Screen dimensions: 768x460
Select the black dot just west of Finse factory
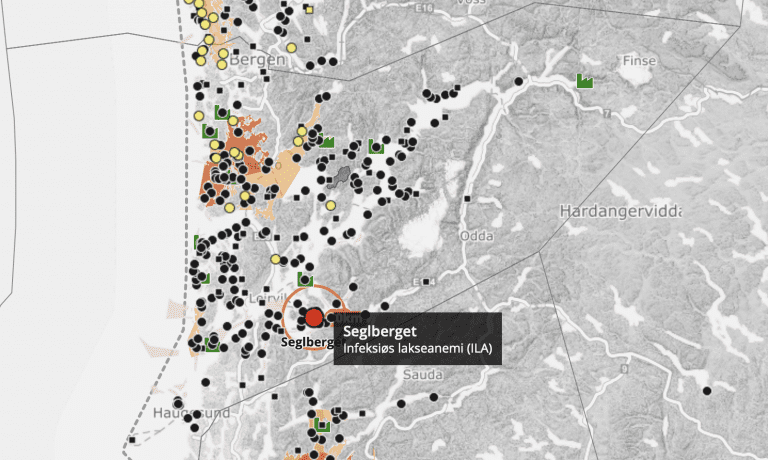coord(519,81)
